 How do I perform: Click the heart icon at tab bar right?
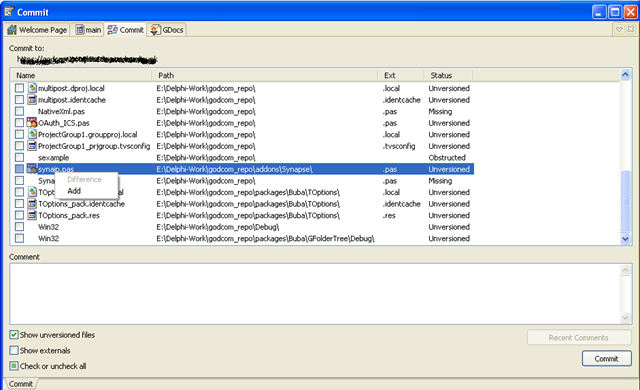(x=619, y=29)
